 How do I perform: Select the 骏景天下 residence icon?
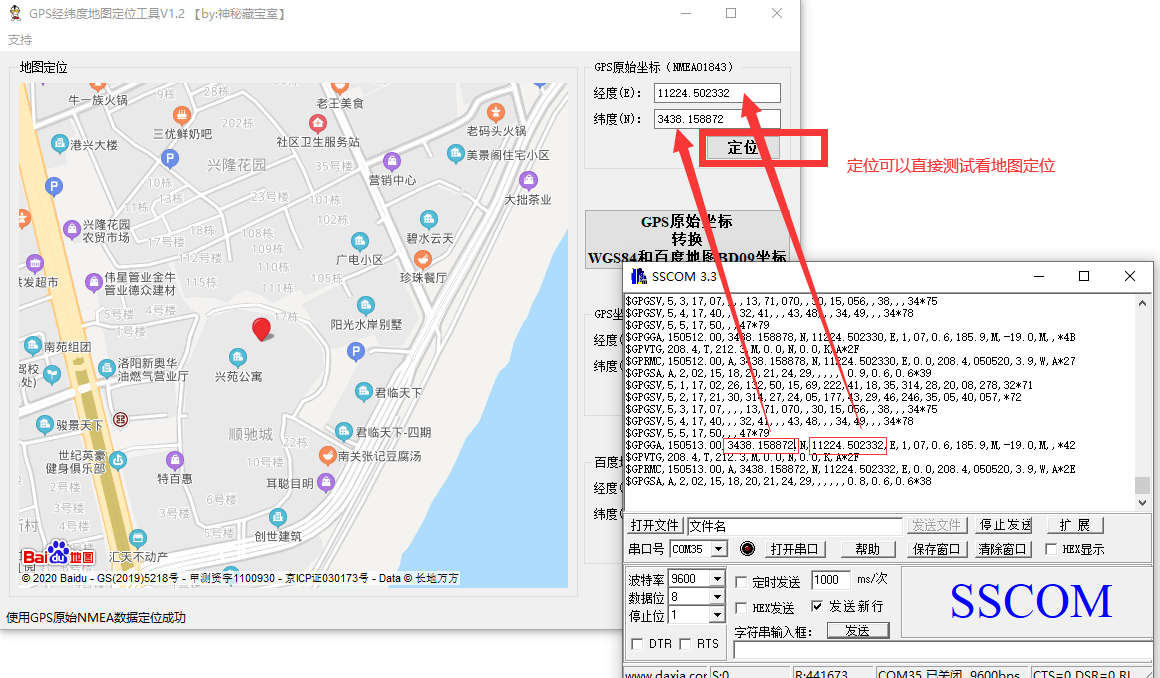[x=44, y=425]
